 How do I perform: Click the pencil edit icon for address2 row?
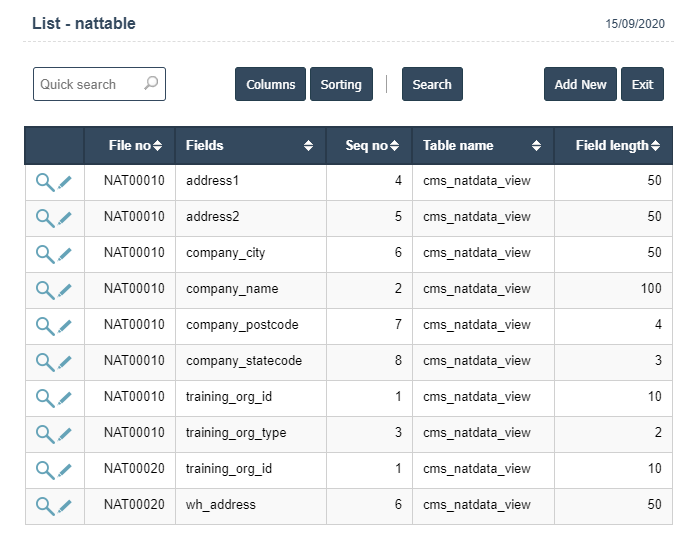(x=65, y=218)
